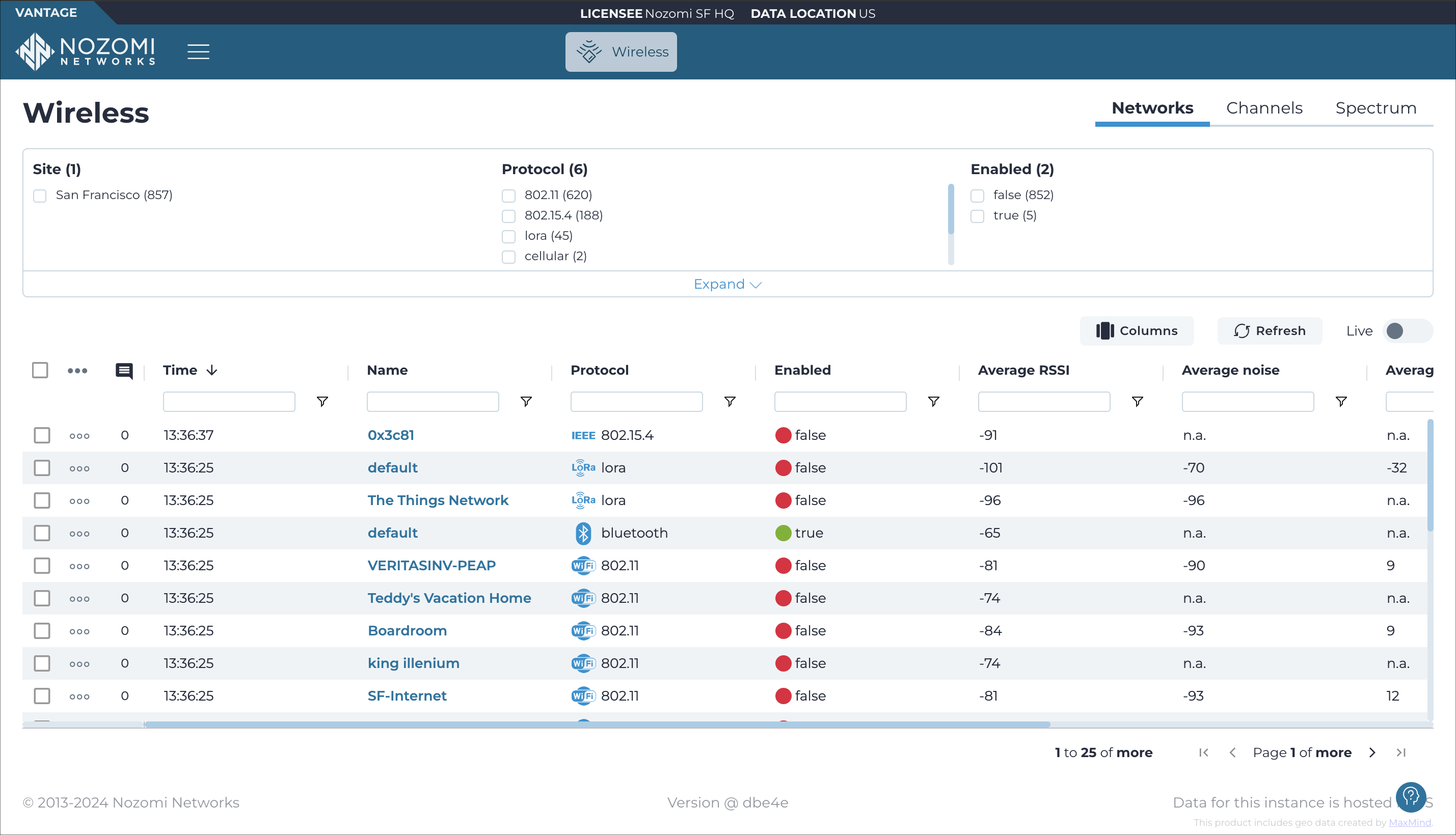
Task: Check the 802.15.4 protocol filter
Action: pos(508,216)
